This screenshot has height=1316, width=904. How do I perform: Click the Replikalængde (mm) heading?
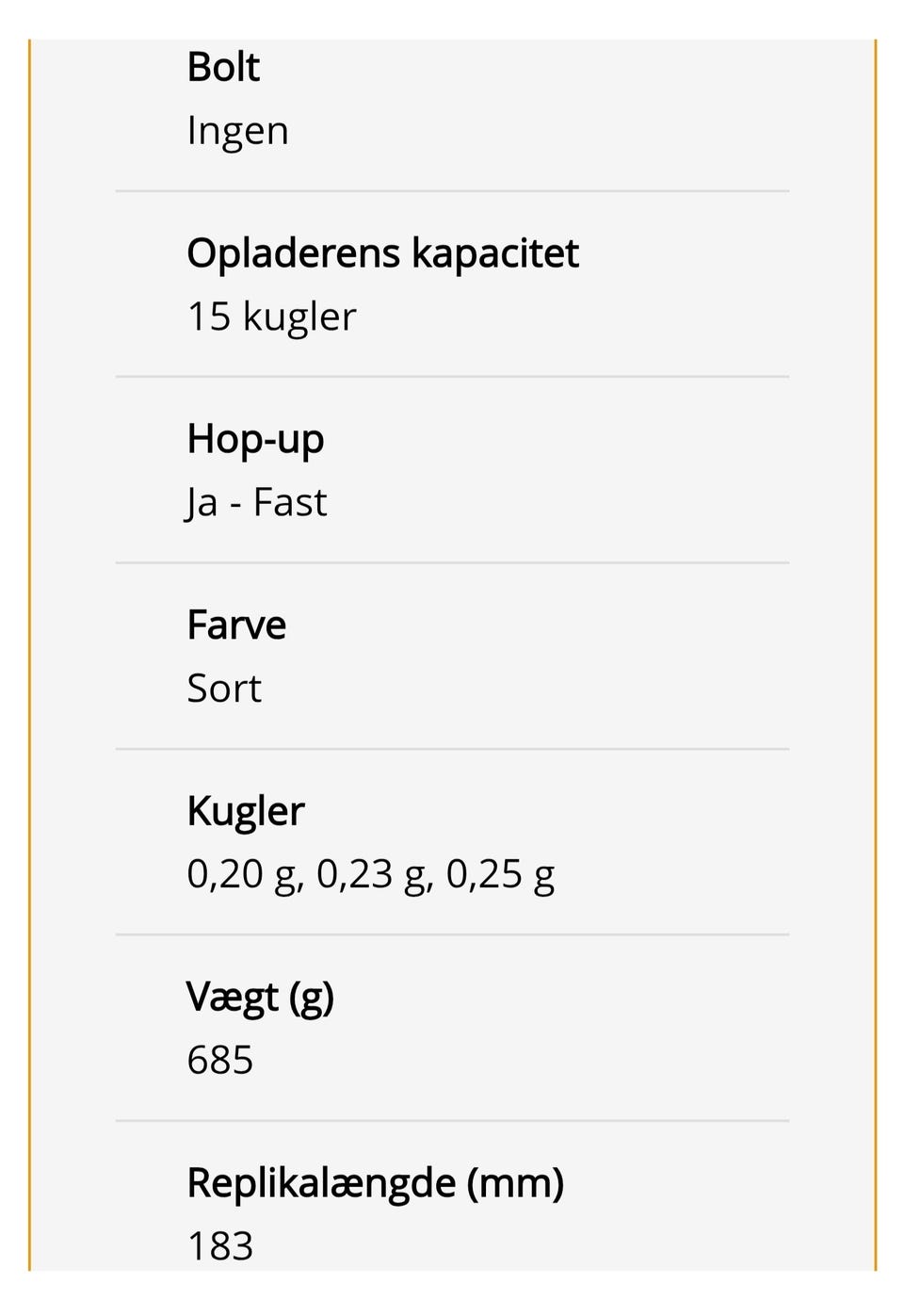[x=375, y=1183]
